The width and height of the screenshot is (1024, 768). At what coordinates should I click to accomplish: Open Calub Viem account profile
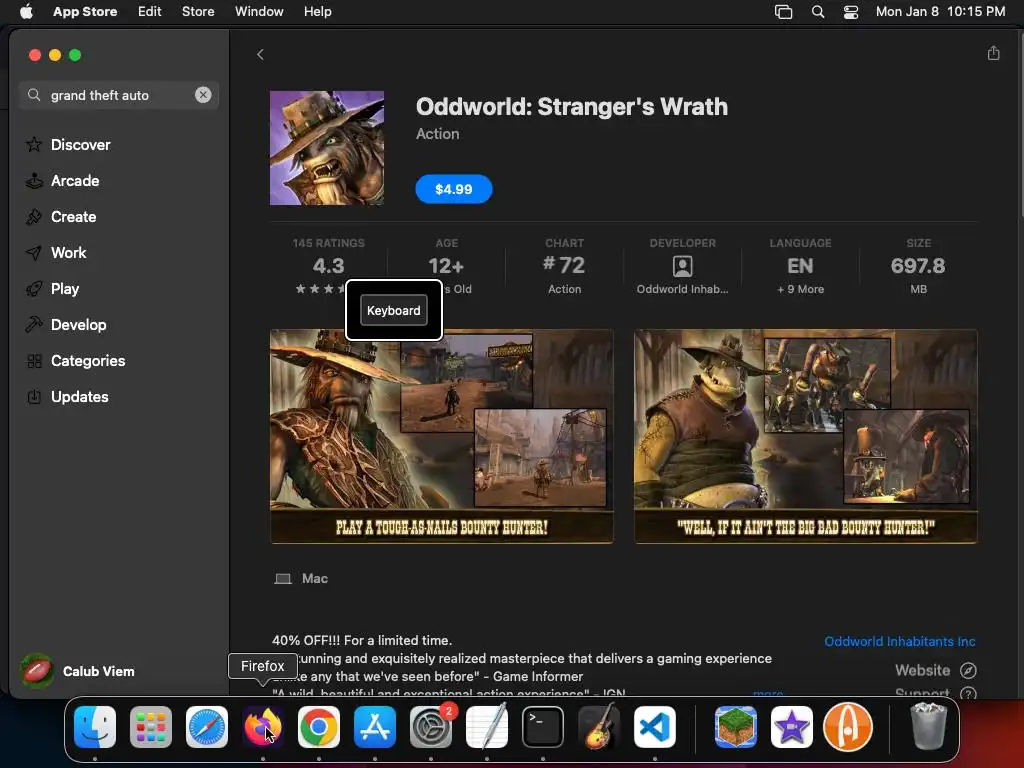(78, 671)
